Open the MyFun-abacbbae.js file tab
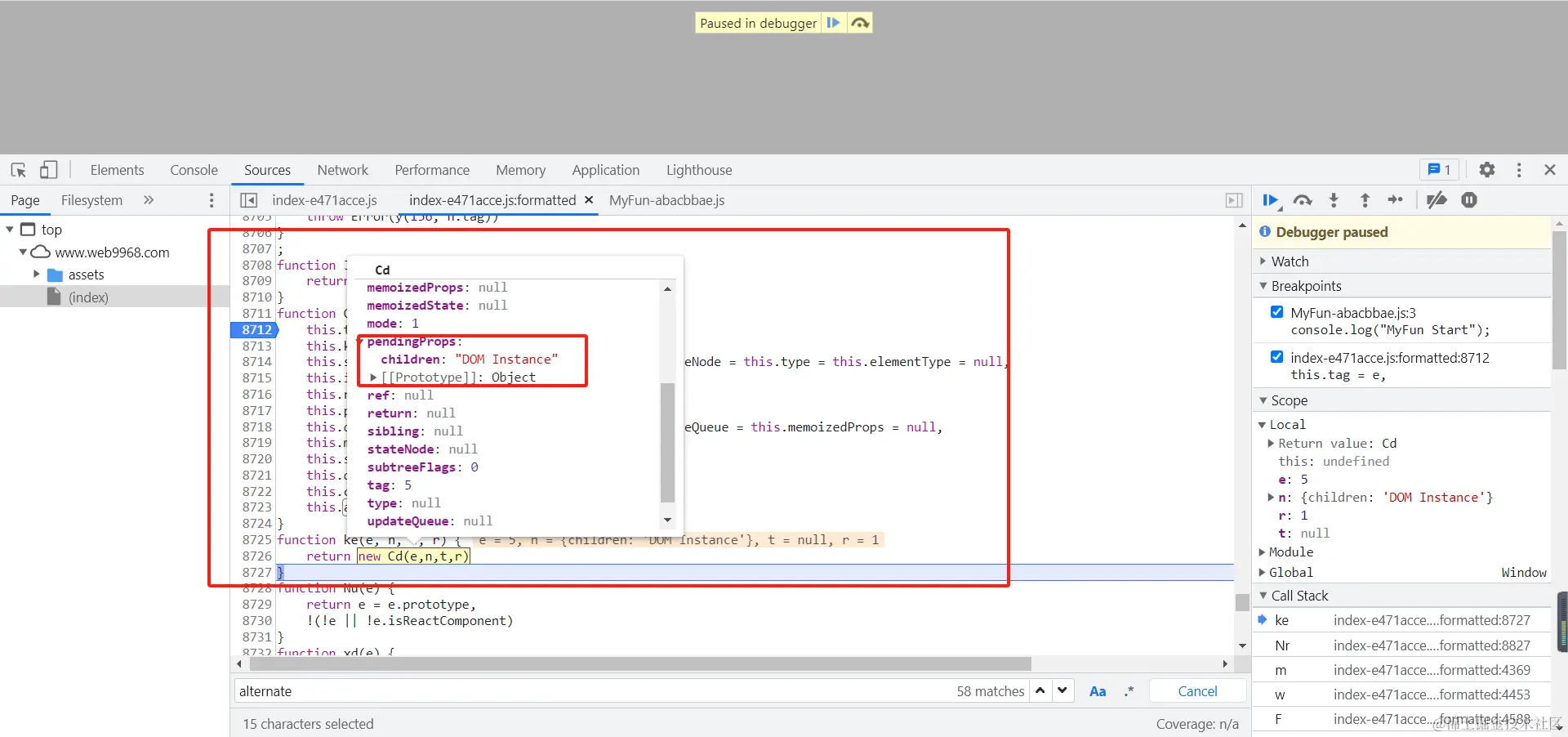The width and height of the screenshot is (1568, 737). coord(666,200)
